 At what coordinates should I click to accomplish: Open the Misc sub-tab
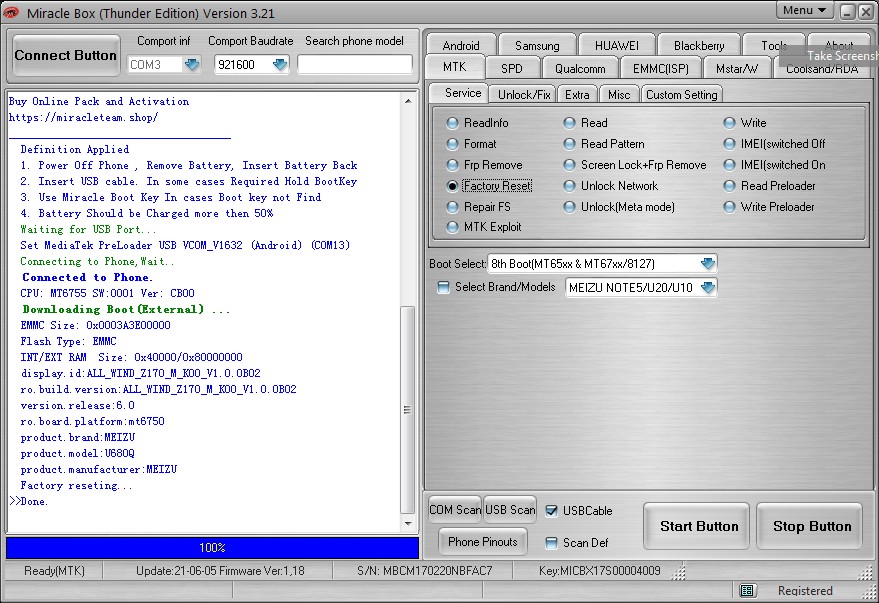point(619,95)
